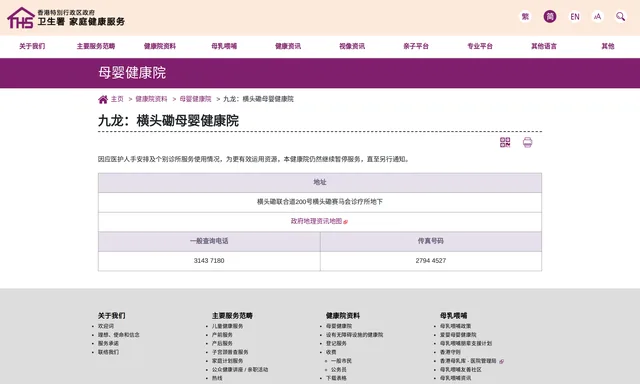Open footer link 欢迎词
This screenshot has width=640, height=384.
point(106,326)
